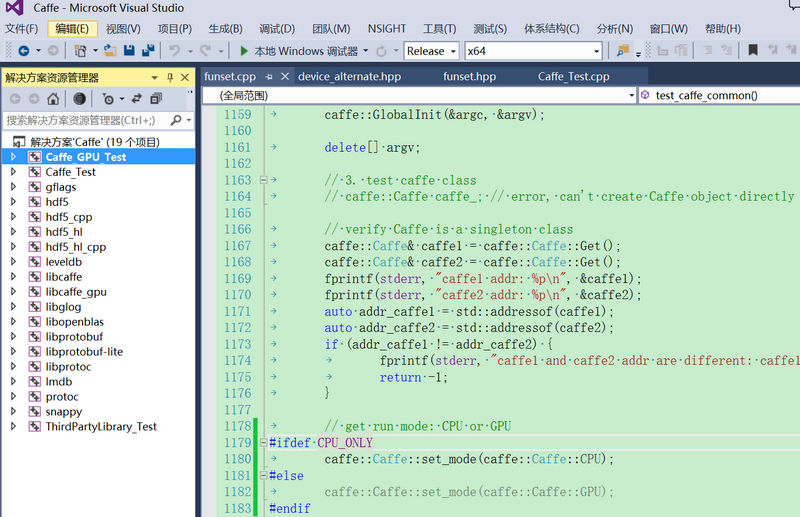This screenshot has height=517, width=800.
Task: Click the Solution Explorer Home icon
Action: pyautogui.click(x=53, y=99)
